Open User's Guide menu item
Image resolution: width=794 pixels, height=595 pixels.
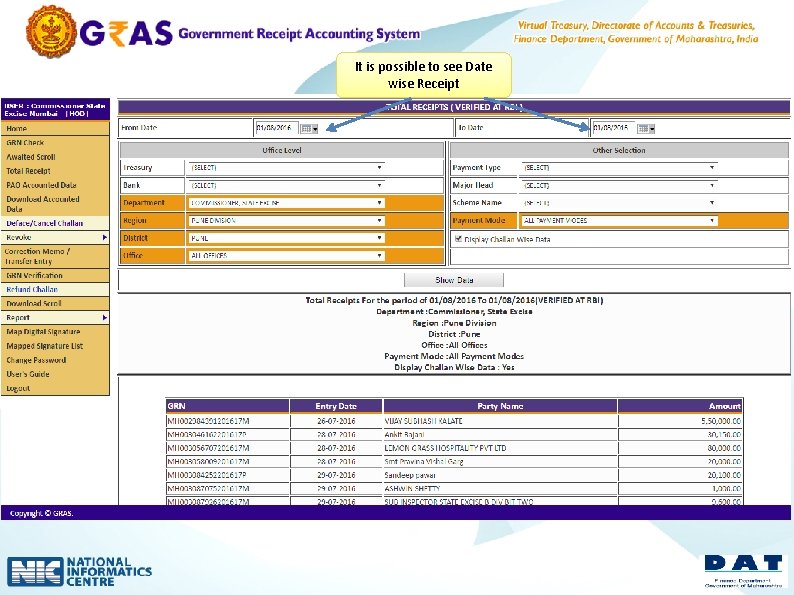click(x=55, y=374)
